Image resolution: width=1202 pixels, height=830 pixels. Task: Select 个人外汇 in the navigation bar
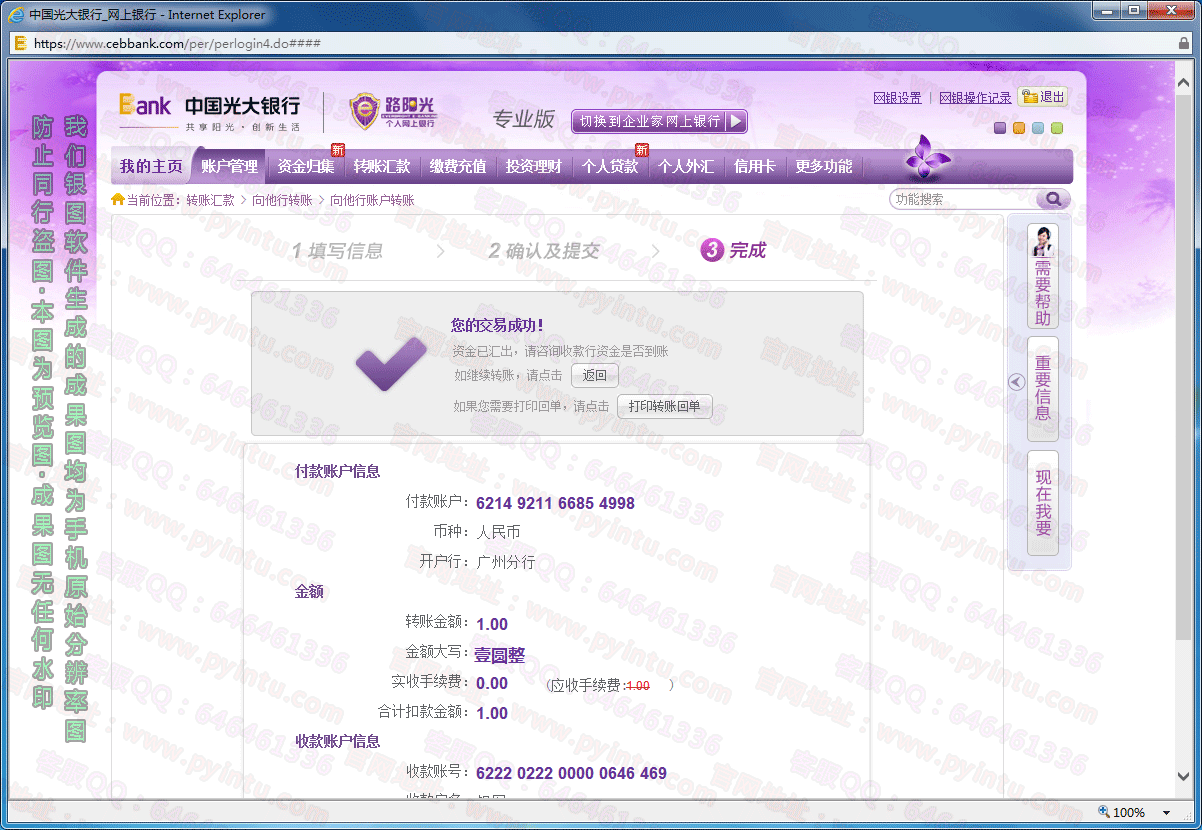pos(686,166)
